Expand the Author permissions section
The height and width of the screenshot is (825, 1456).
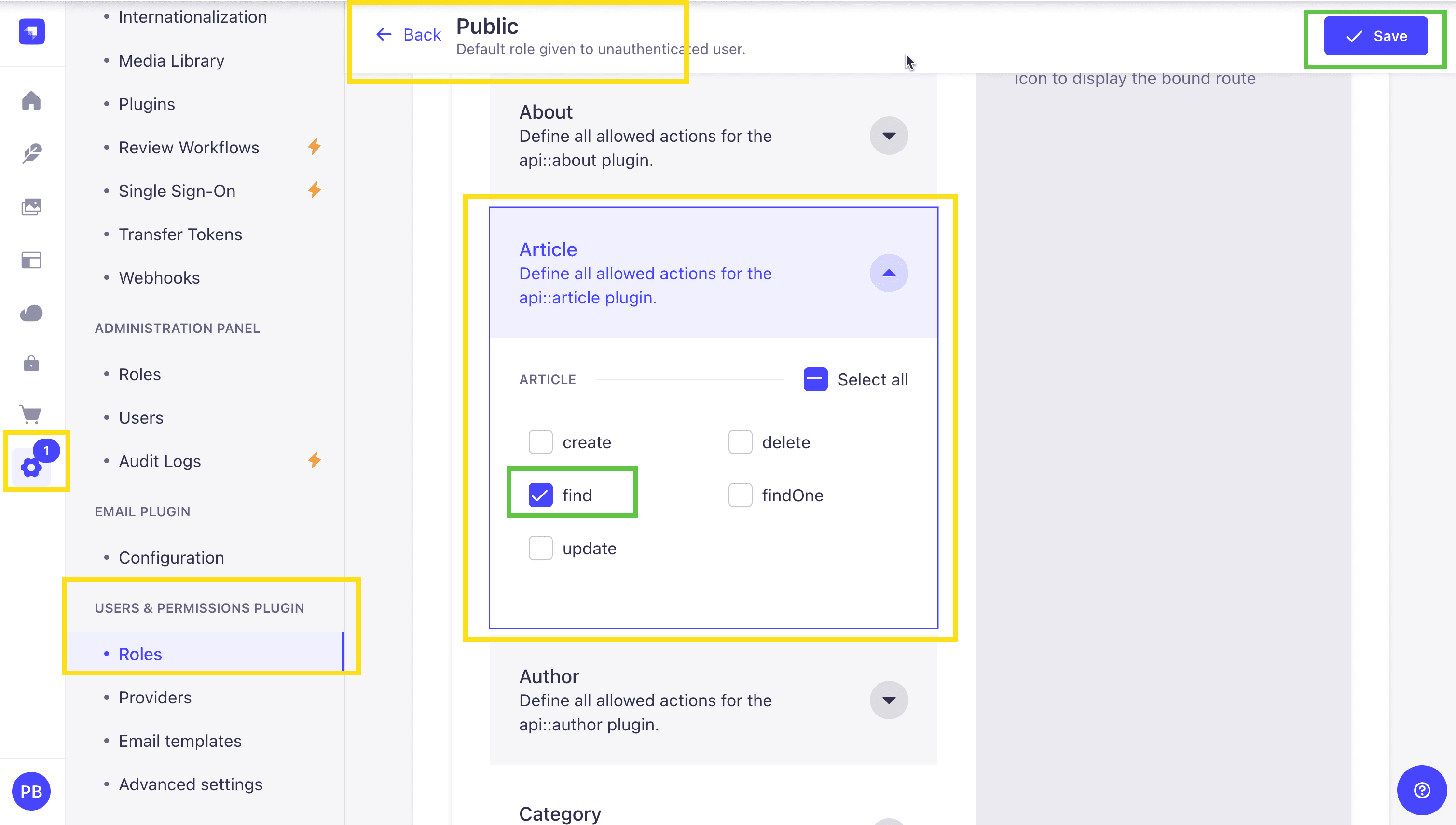pyautogui.click(x=889, y=701)
